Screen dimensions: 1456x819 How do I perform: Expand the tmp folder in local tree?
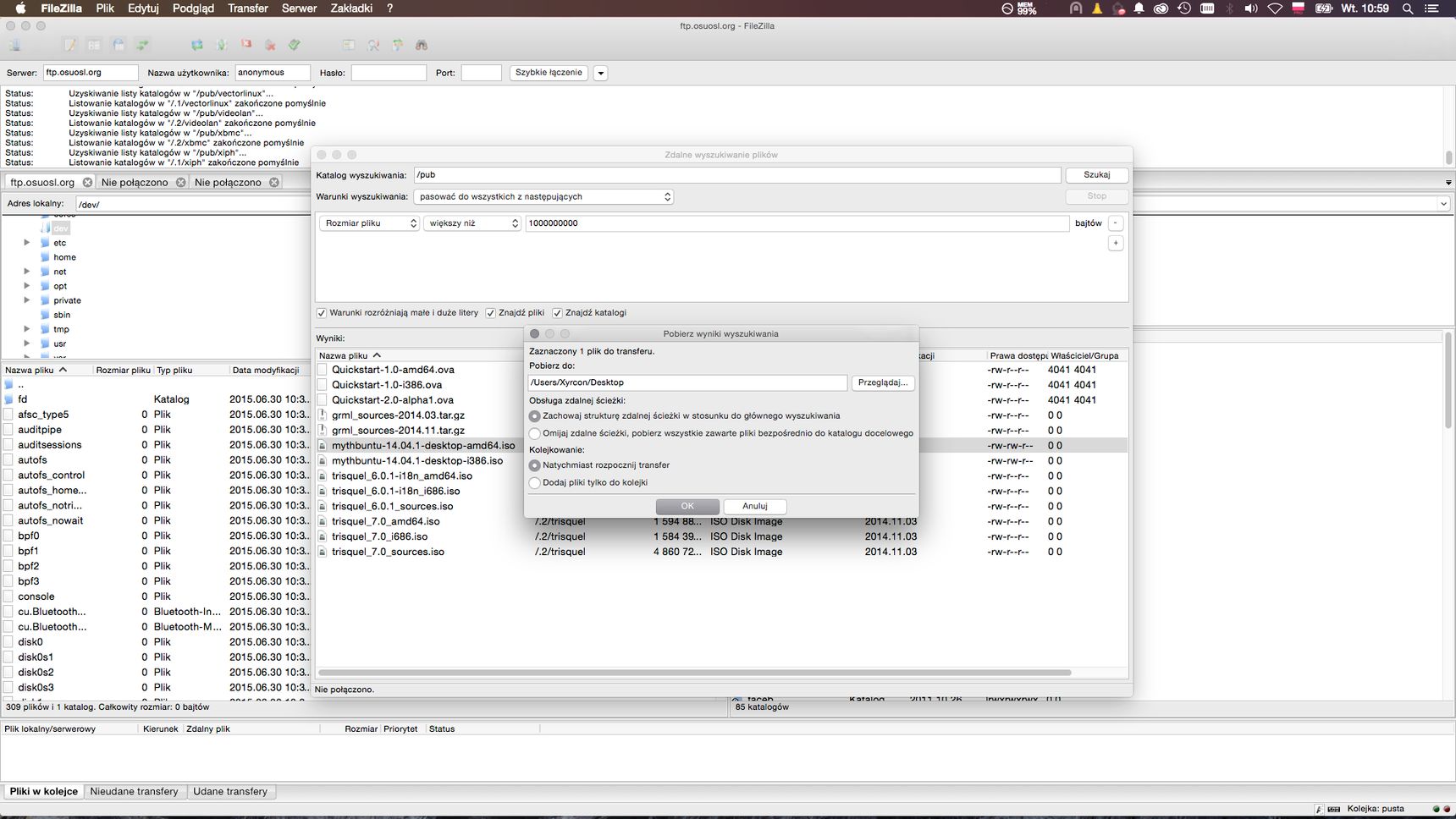(x=26, y=329)
